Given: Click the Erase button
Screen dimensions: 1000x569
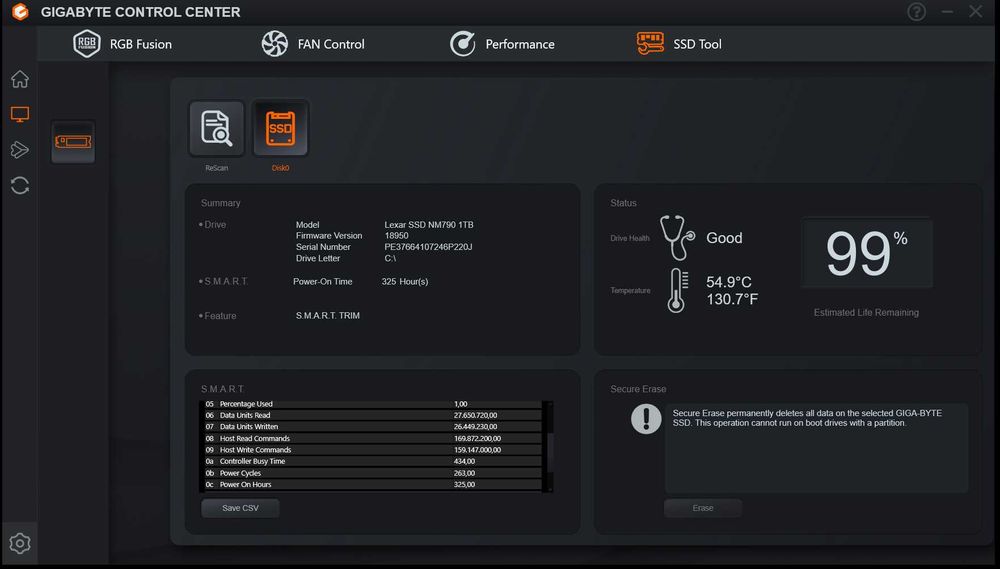Looking at the screenshot, I should point(703,508).
